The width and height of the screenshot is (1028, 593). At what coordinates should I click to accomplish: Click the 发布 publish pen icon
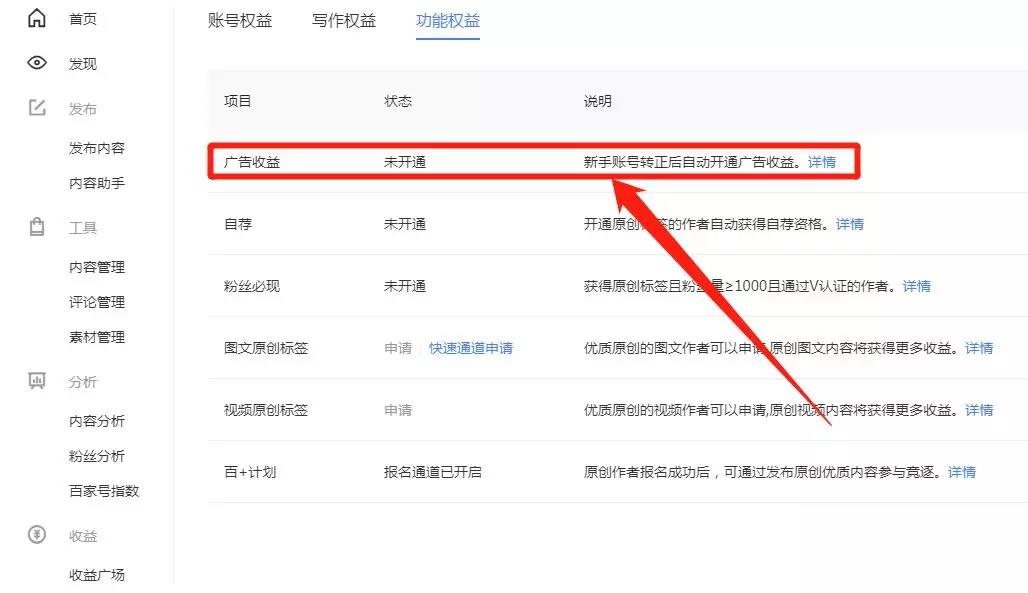click(36, 108)
